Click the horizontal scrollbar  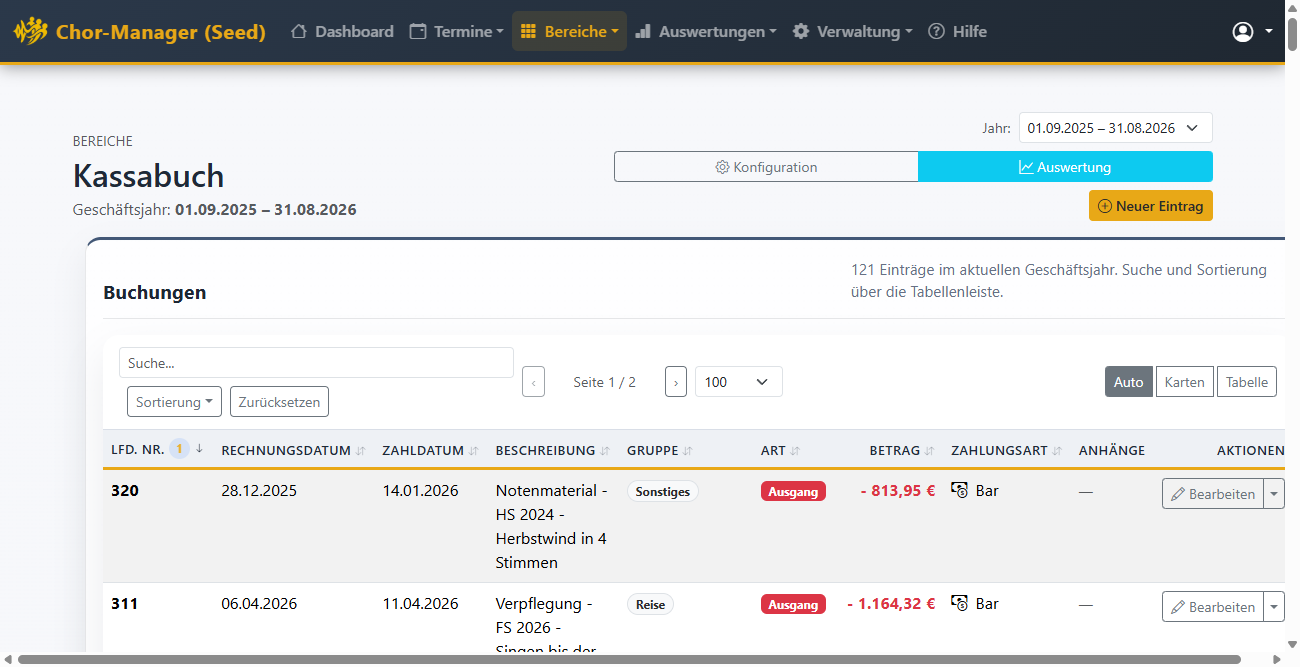click(630, 659)
